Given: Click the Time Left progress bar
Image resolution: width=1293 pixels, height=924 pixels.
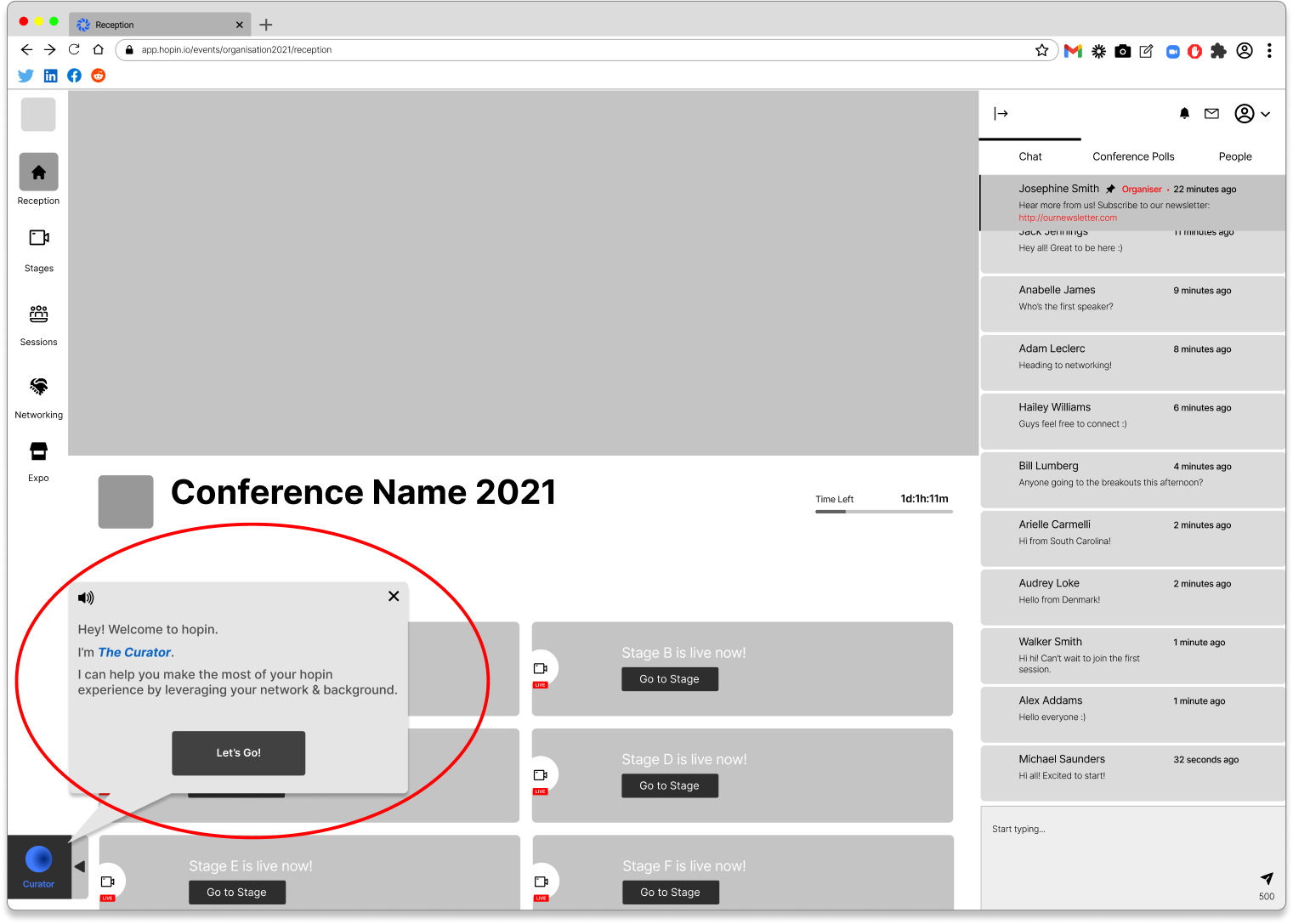Looking at the screenshot, I should (x=884, y=512).
